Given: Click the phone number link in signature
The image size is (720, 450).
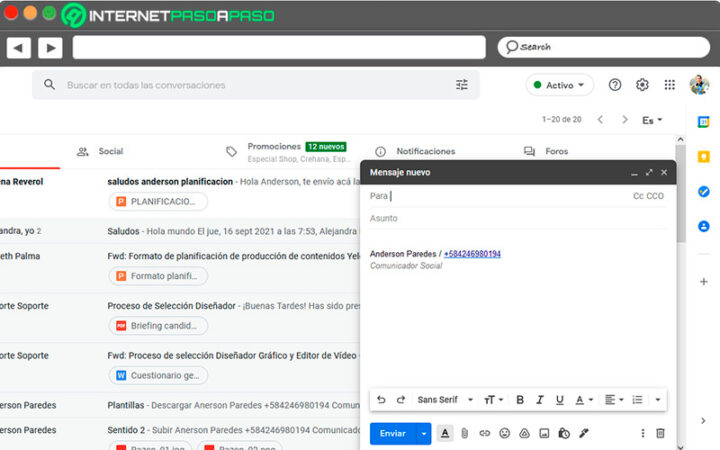Looking at the screenshot, I should [x=472, y=254].
